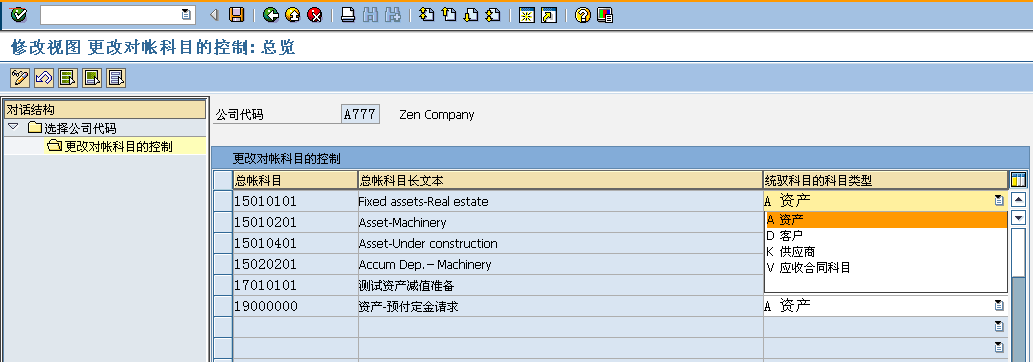Viewport: 1033px width, 362px height.
Task: Click the table's select-all corner cell
Action: (x=223, y=180)
